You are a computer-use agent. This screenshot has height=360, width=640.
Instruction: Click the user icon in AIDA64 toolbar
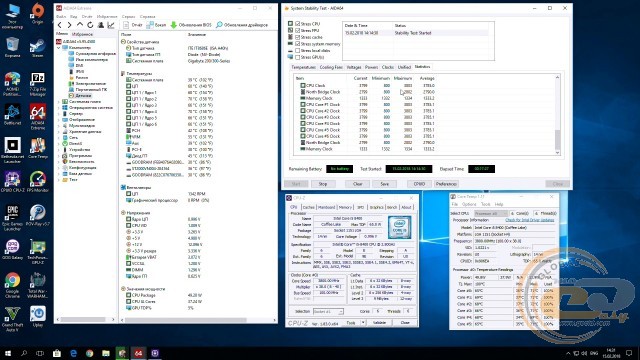100,25
